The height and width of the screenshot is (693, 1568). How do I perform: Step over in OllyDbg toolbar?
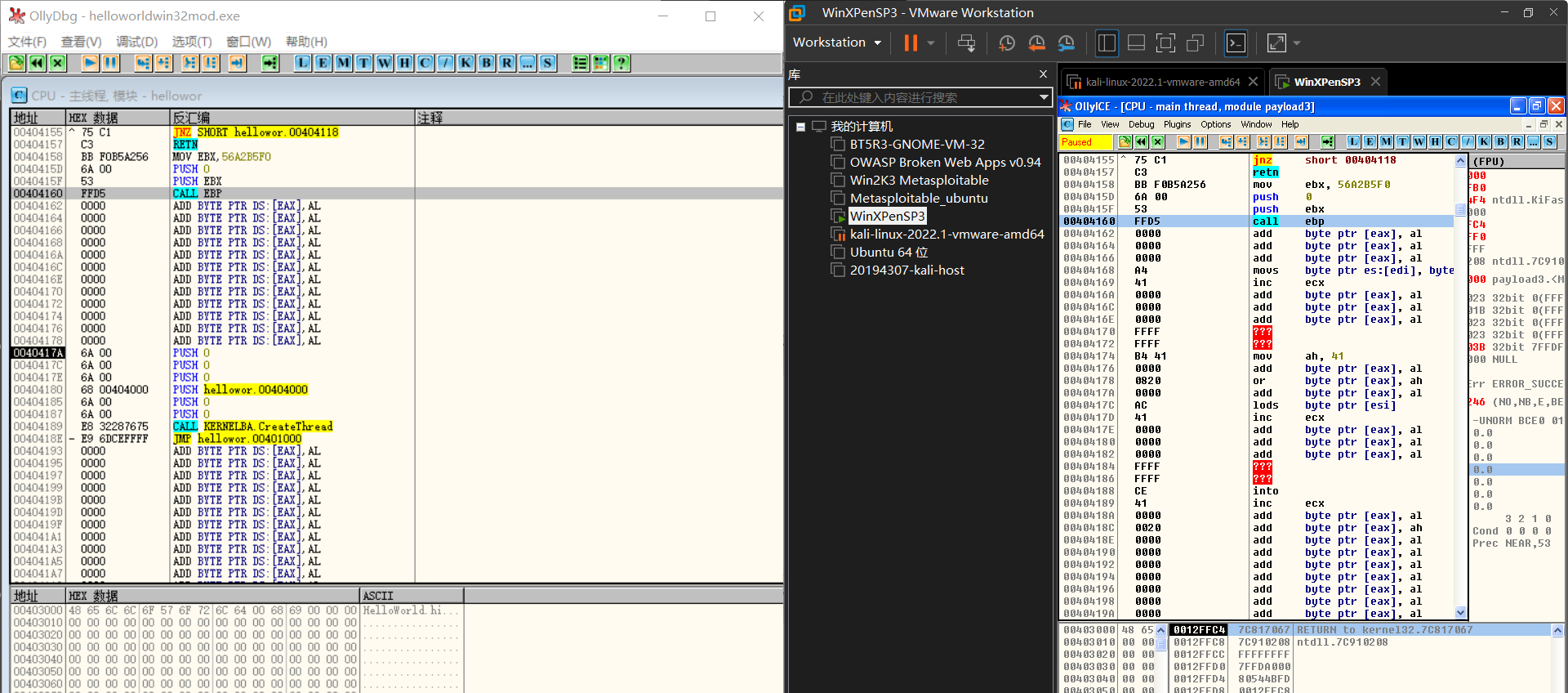(164, 63)
